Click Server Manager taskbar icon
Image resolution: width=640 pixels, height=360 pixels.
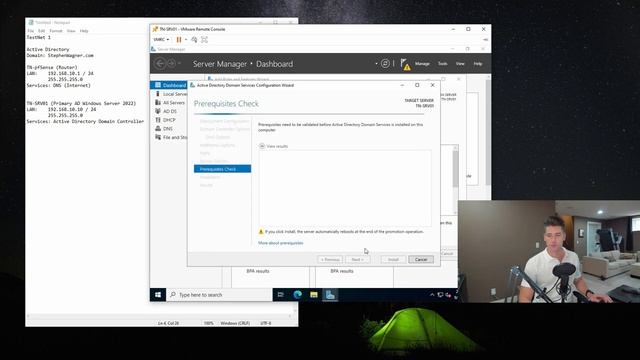pos(330,295)
